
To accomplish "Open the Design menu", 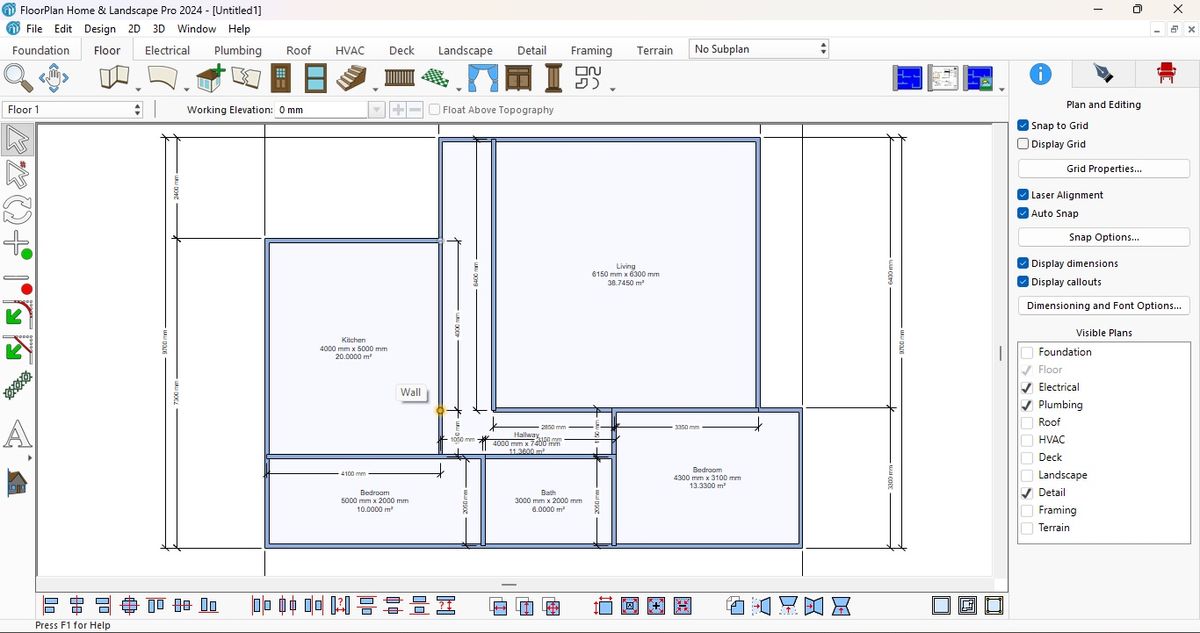I will tap(99, 28).
